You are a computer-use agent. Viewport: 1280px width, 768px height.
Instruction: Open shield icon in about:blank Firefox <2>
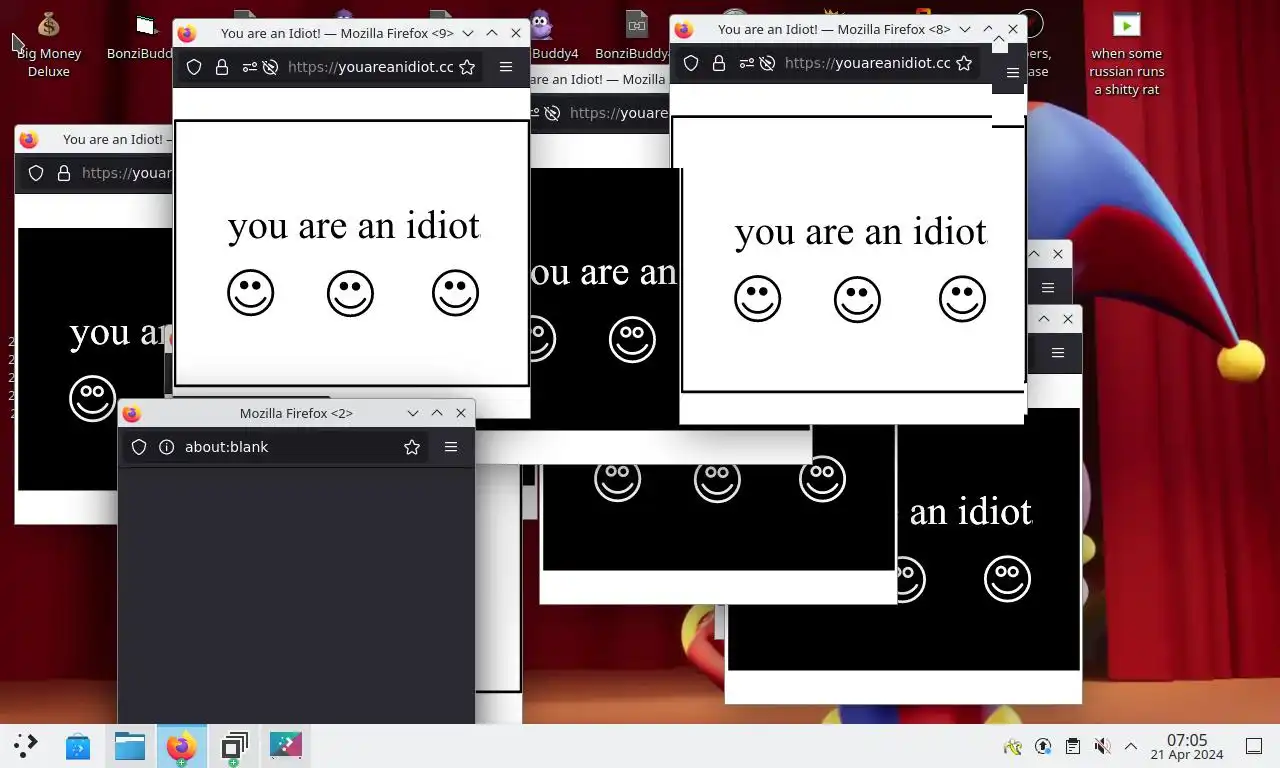139,447
